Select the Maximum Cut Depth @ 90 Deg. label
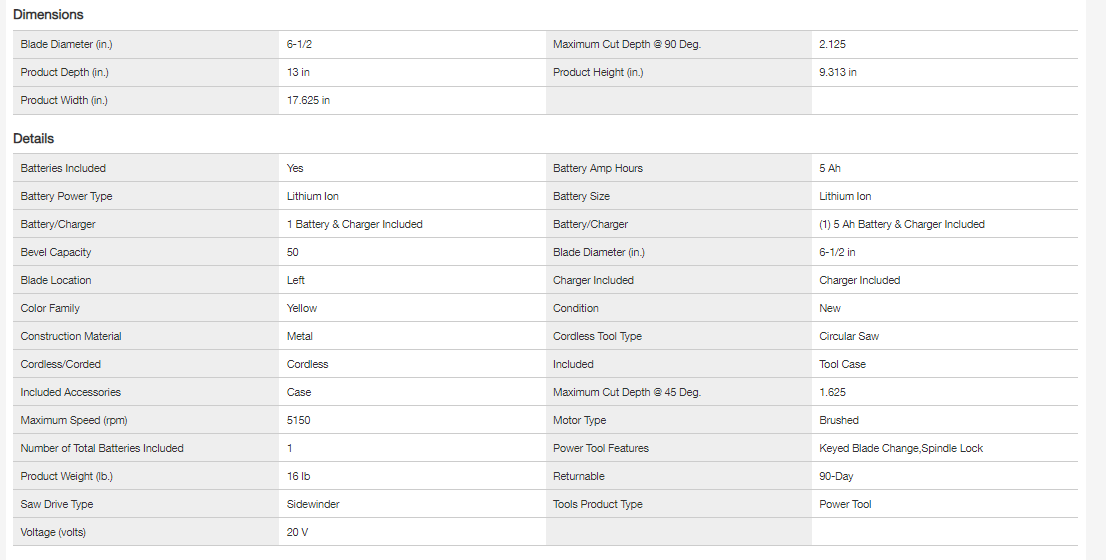 point(627,45)
